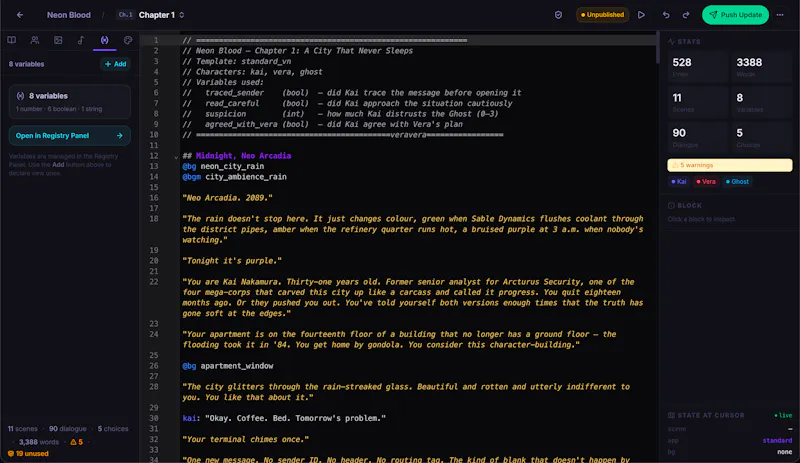
Task: Undo the last edit
Action: click(666, 15)
